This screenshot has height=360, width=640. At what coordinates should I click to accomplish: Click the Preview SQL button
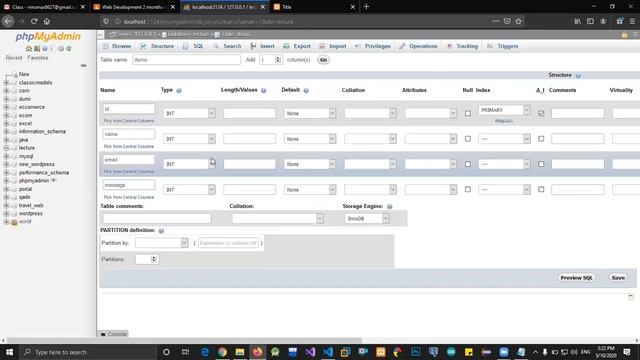[x=576, y=278]
